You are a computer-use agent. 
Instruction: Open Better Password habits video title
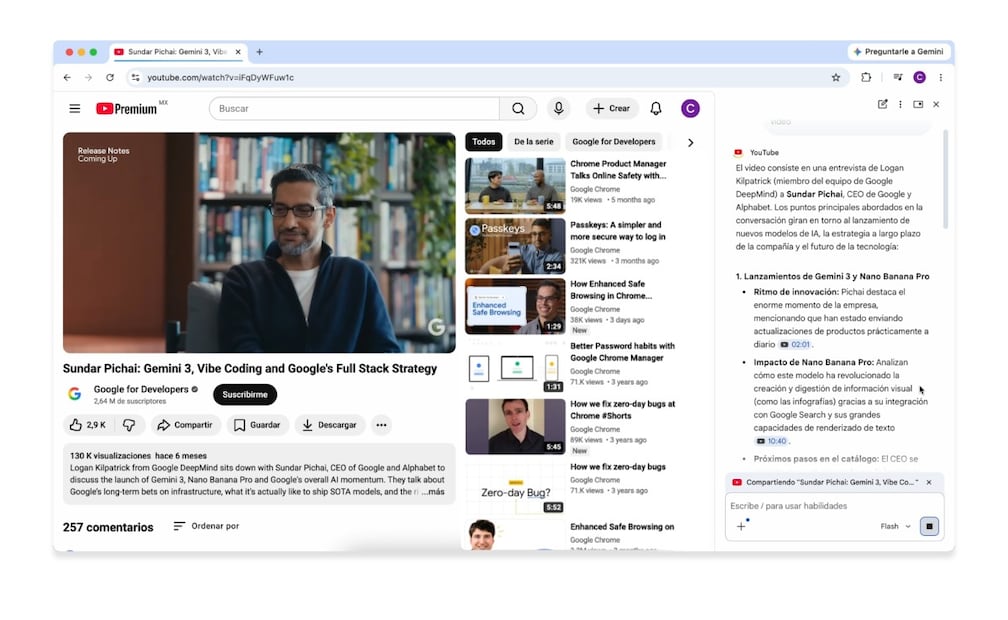point(622,352)
